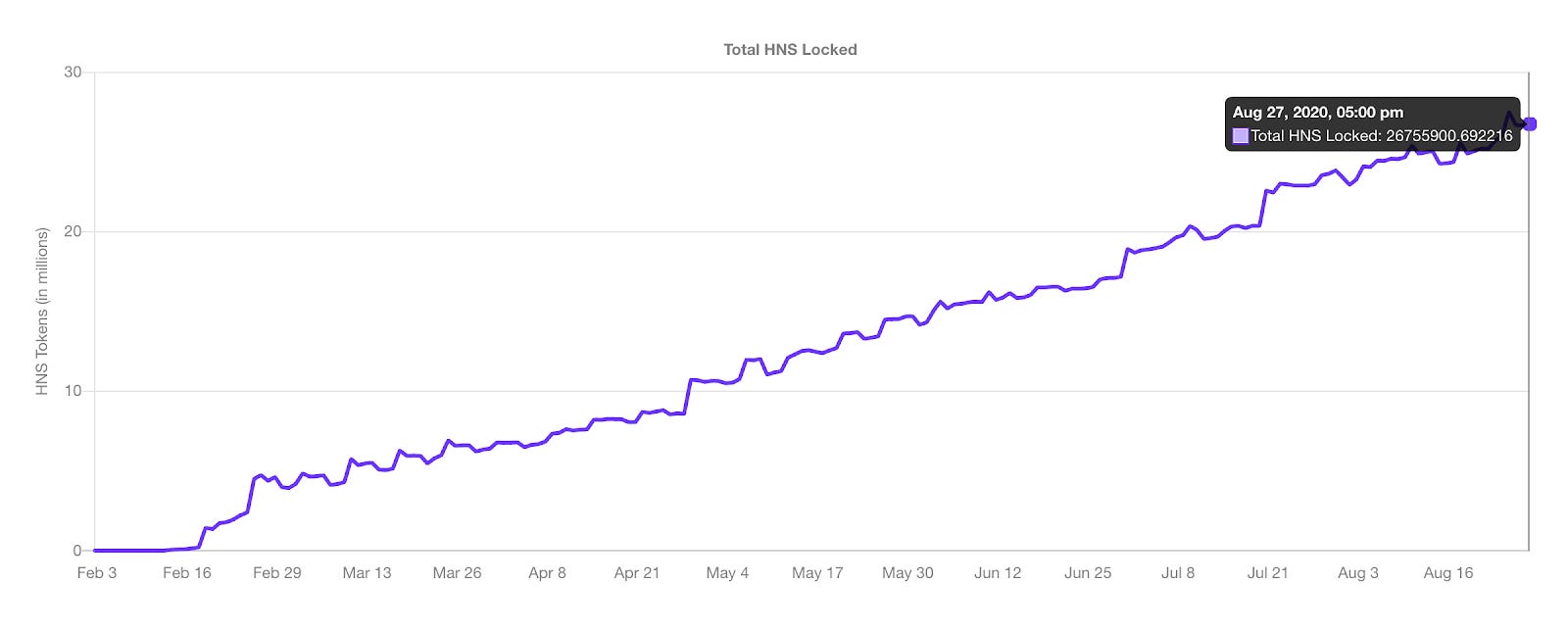Click the y-axis label '10'
Image resolution: width=1568 pixels, height=631 pixels.
pyautogui.click(x=73, y=391)
